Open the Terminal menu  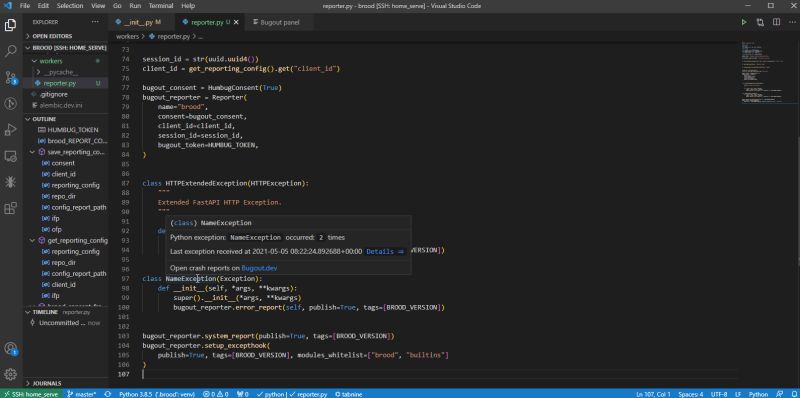coord(161,6)
